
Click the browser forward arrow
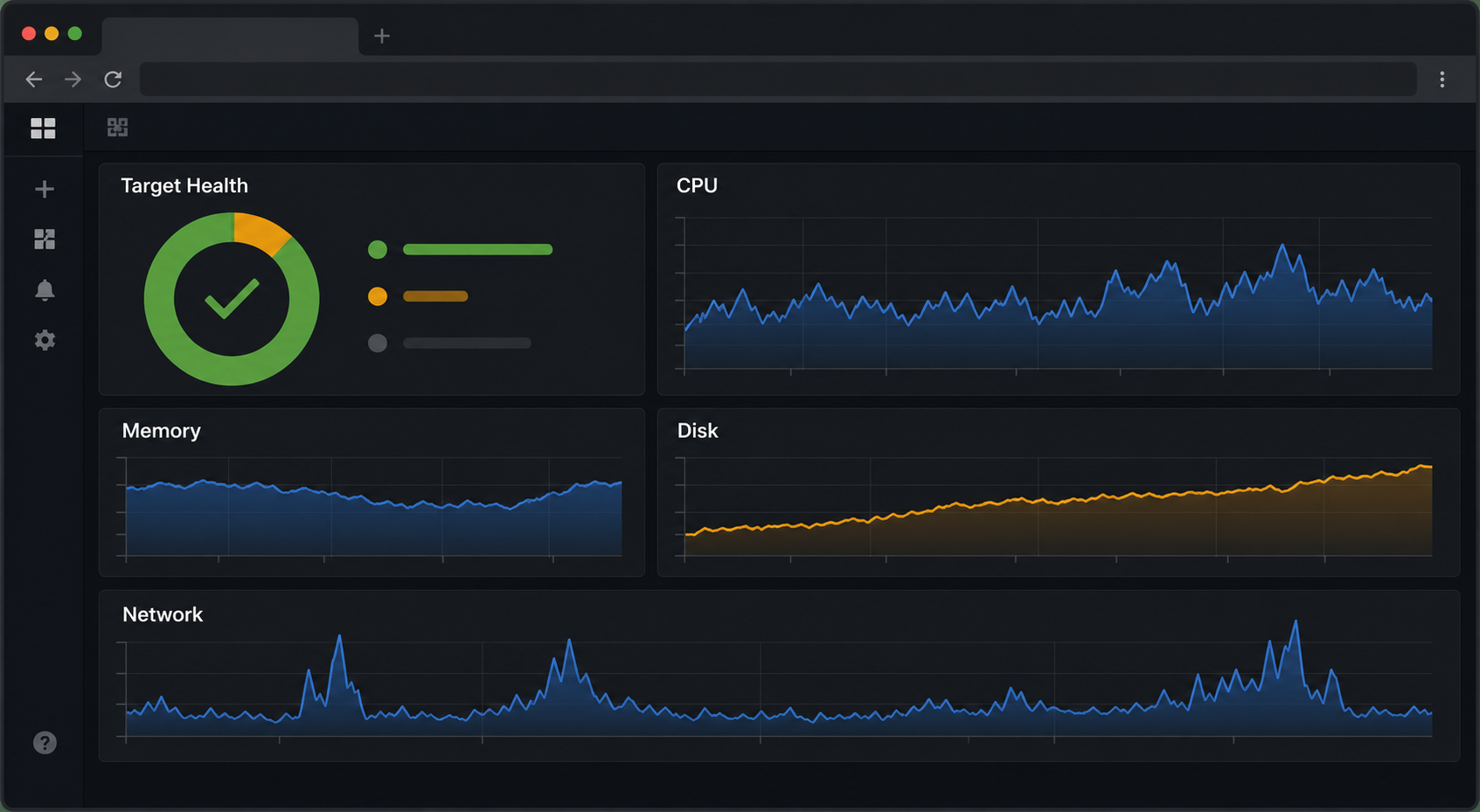coord(73,80)
